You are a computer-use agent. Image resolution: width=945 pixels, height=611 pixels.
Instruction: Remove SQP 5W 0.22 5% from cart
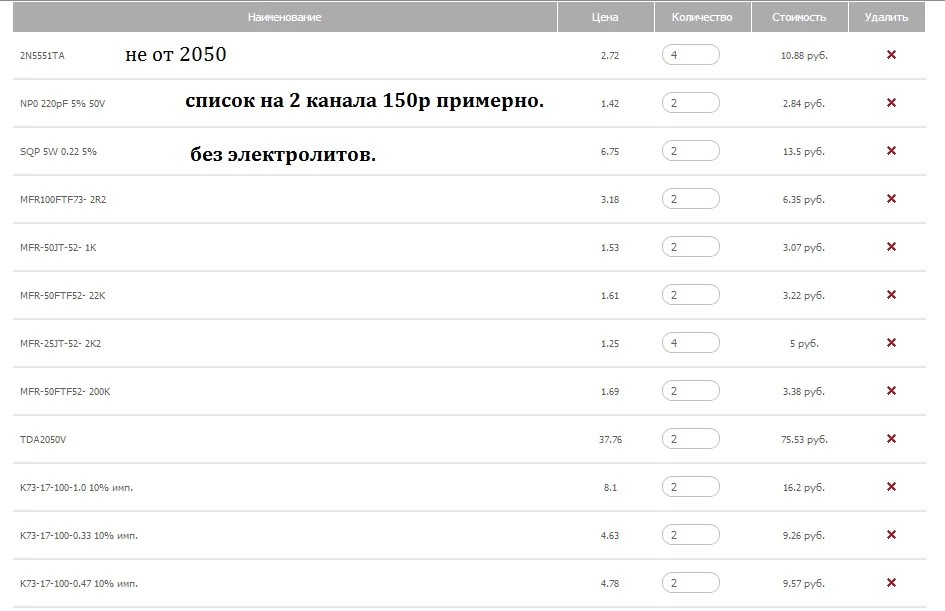891,151
